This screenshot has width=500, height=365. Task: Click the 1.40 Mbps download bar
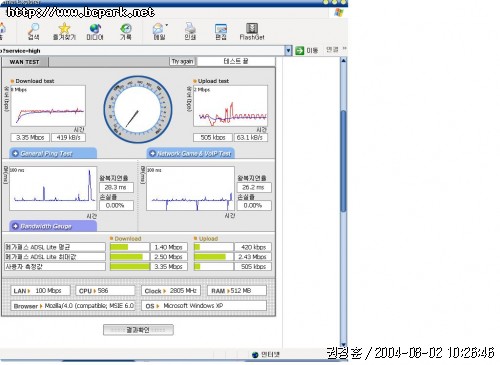point(130,247)
